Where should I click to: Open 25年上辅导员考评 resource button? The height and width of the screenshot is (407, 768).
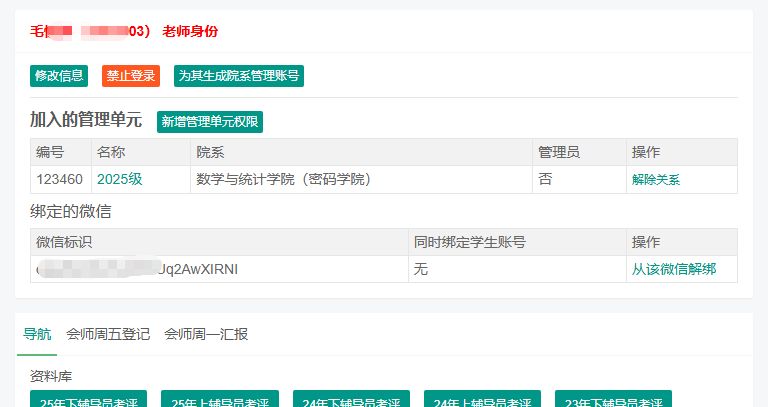[x=219, y=400]
